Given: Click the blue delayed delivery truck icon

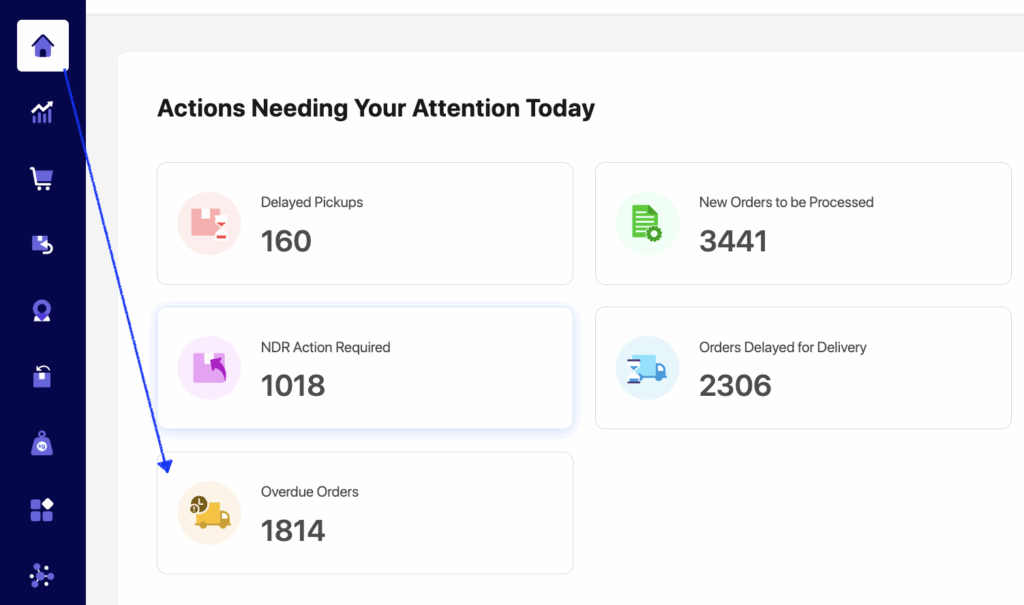Looking at the screenshot, I should tap(647, 368).
